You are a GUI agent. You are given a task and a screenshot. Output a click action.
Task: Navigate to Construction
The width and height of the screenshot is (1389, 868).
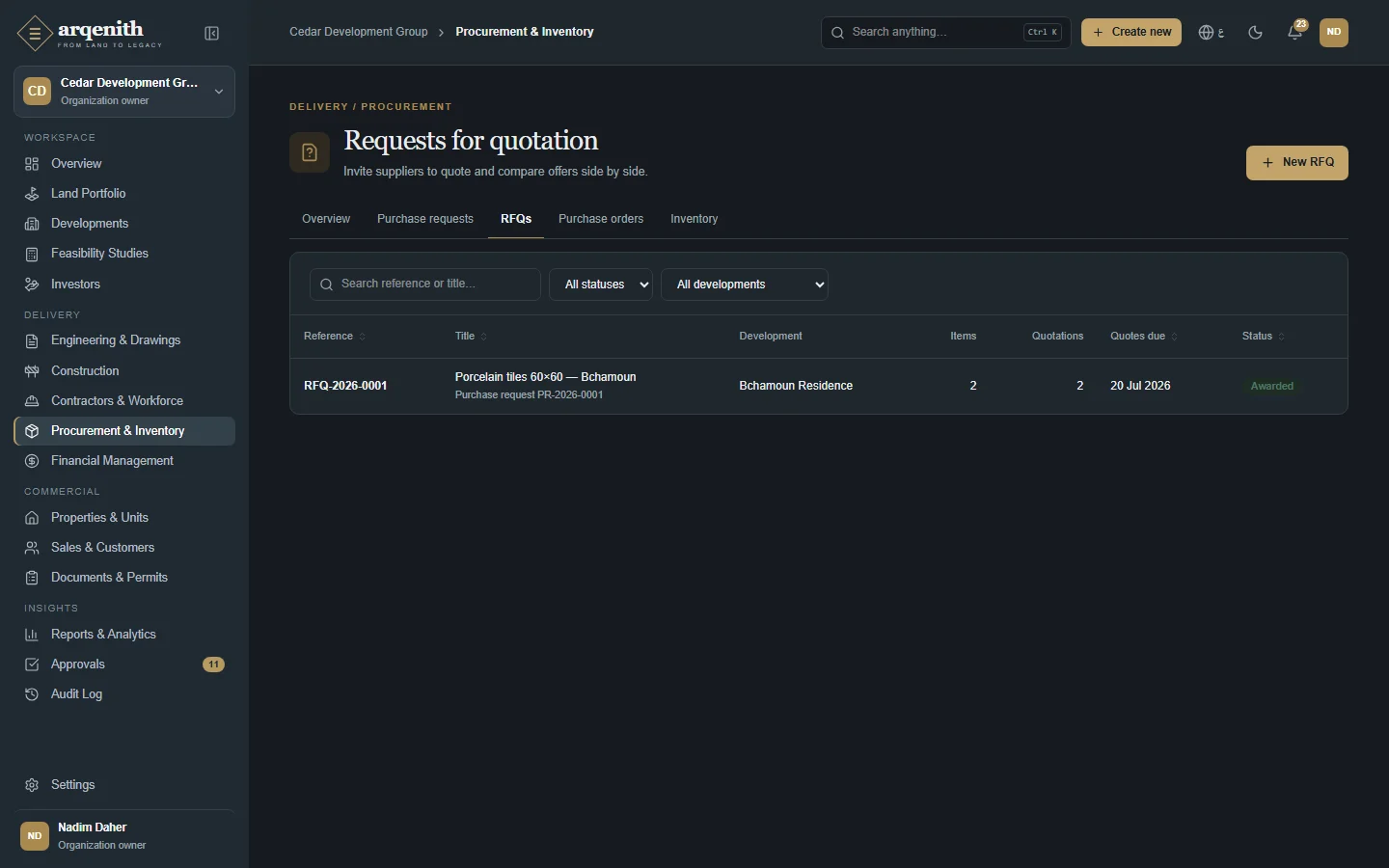(124, 370)
